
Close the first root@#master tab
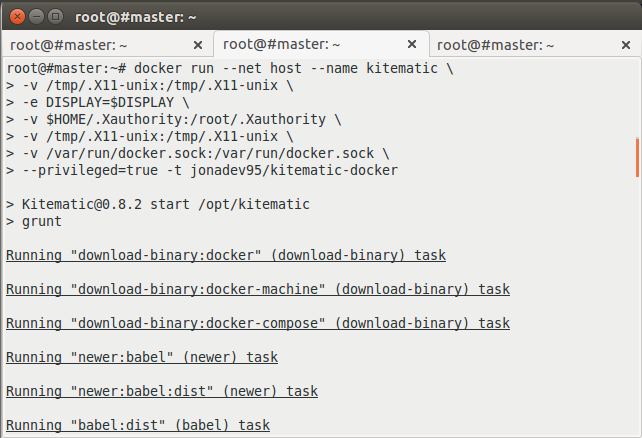(x=198, y=45)
